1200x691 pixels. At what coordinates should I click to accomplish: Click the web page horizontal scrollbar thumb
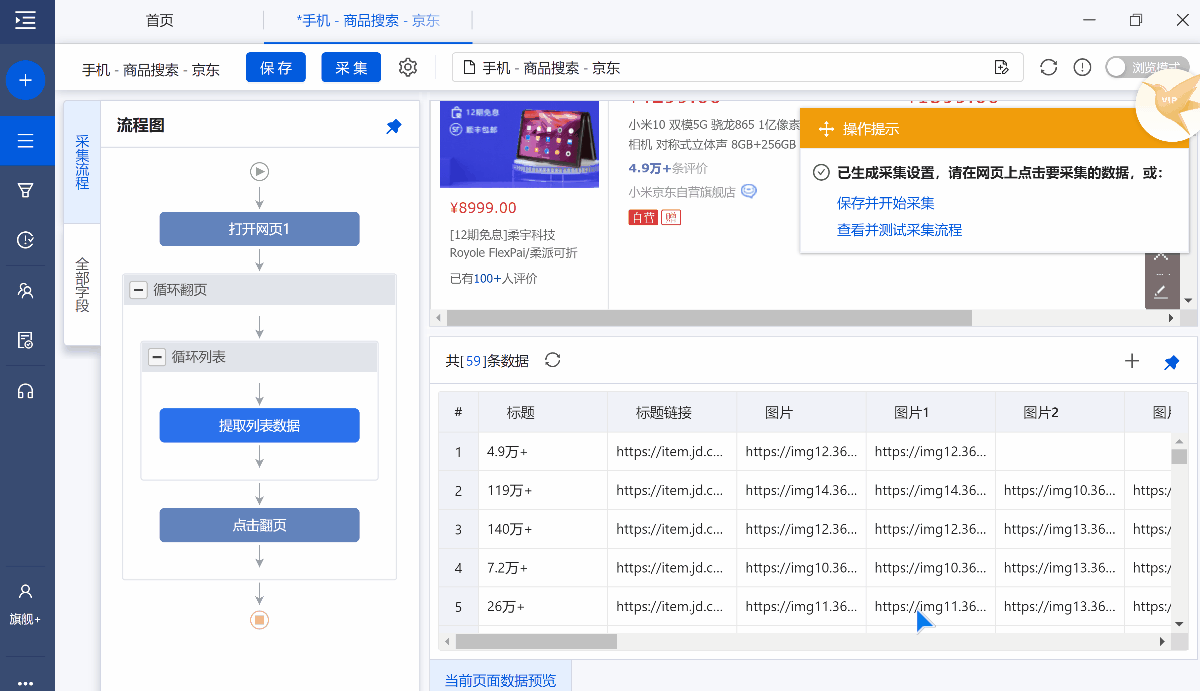709,318
